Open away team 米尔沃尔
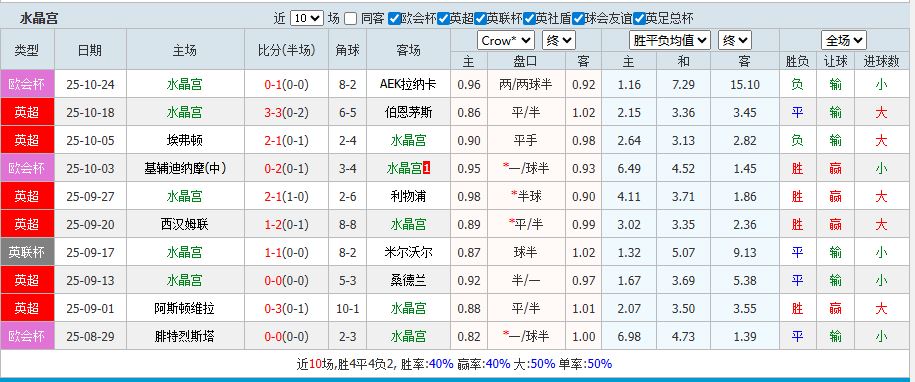 click(408, 253)
